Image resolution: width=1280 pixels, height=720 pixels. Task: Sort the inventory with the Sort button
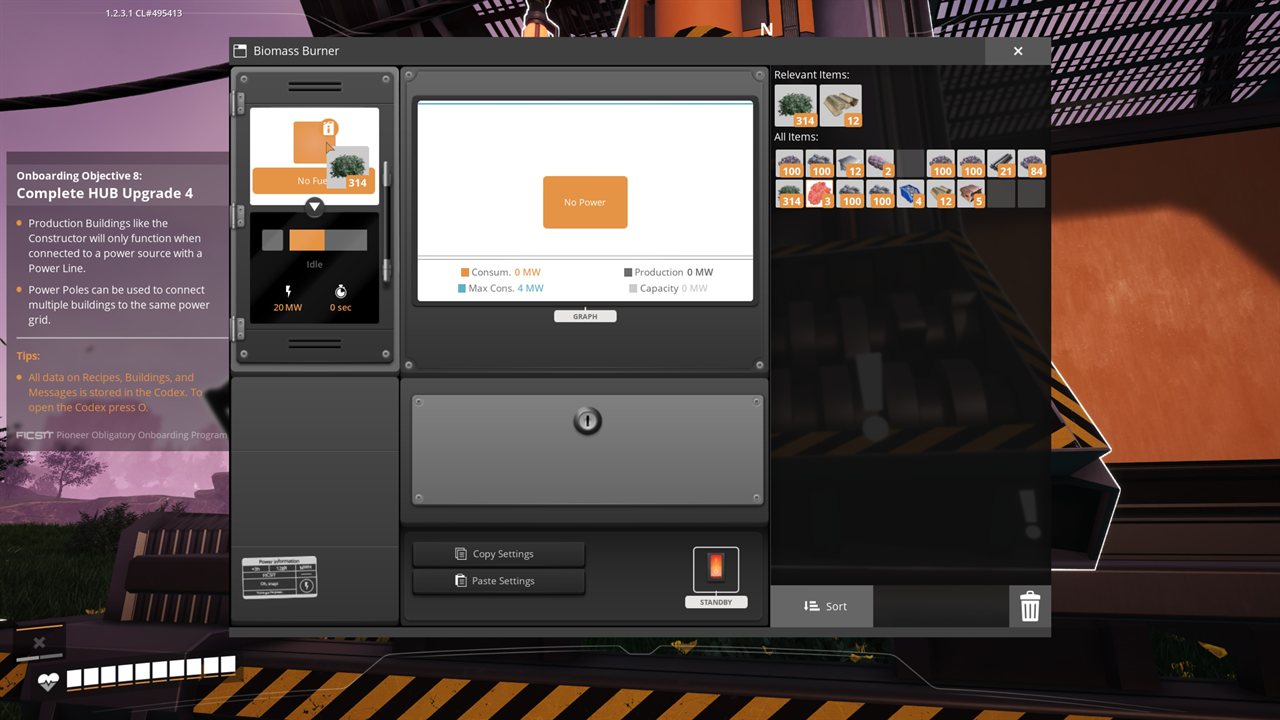click(x=822, y=606)
